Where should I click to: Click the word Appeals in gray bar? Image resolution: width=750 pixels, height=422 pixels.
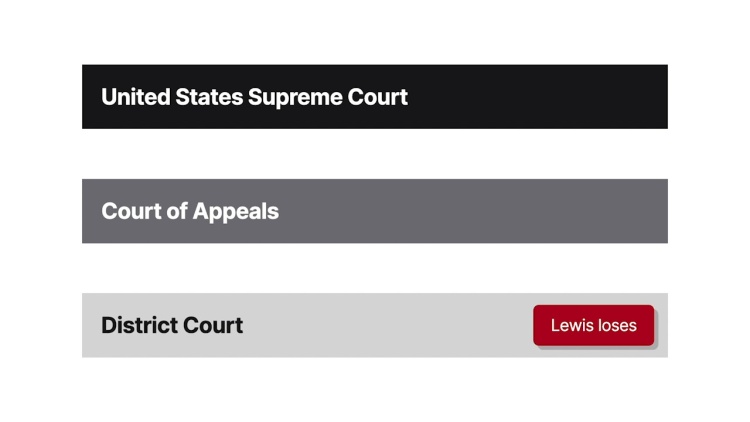click(236, 212)
